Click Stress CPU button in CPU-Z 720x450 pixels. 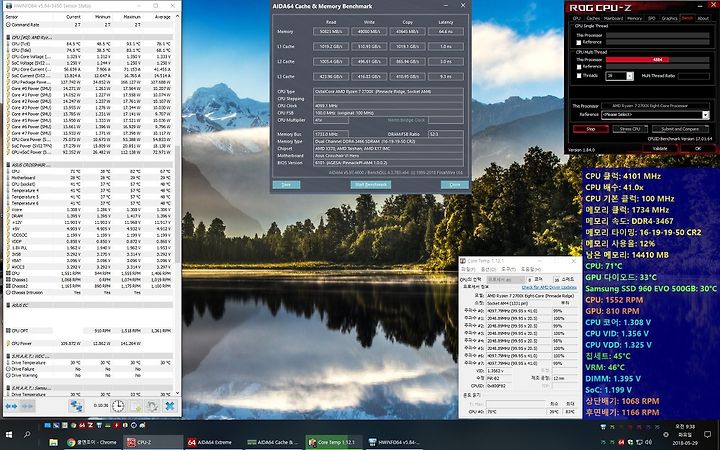(x=630, y=129)
